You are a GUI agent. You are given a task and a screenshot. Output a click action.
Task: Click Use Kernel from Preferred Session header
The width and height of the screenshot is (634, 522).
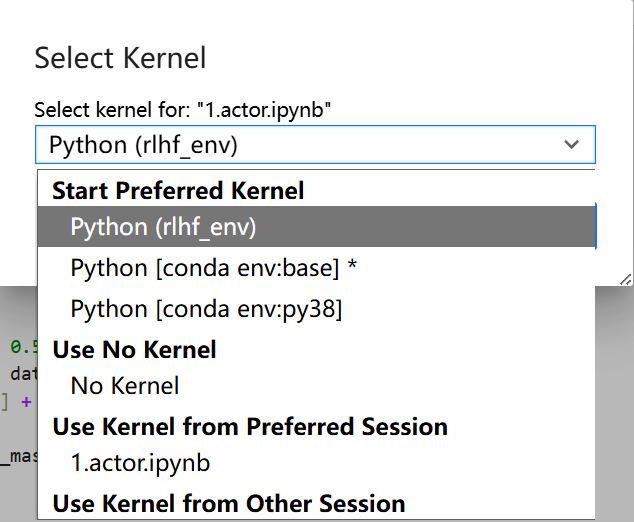(250, 427)
